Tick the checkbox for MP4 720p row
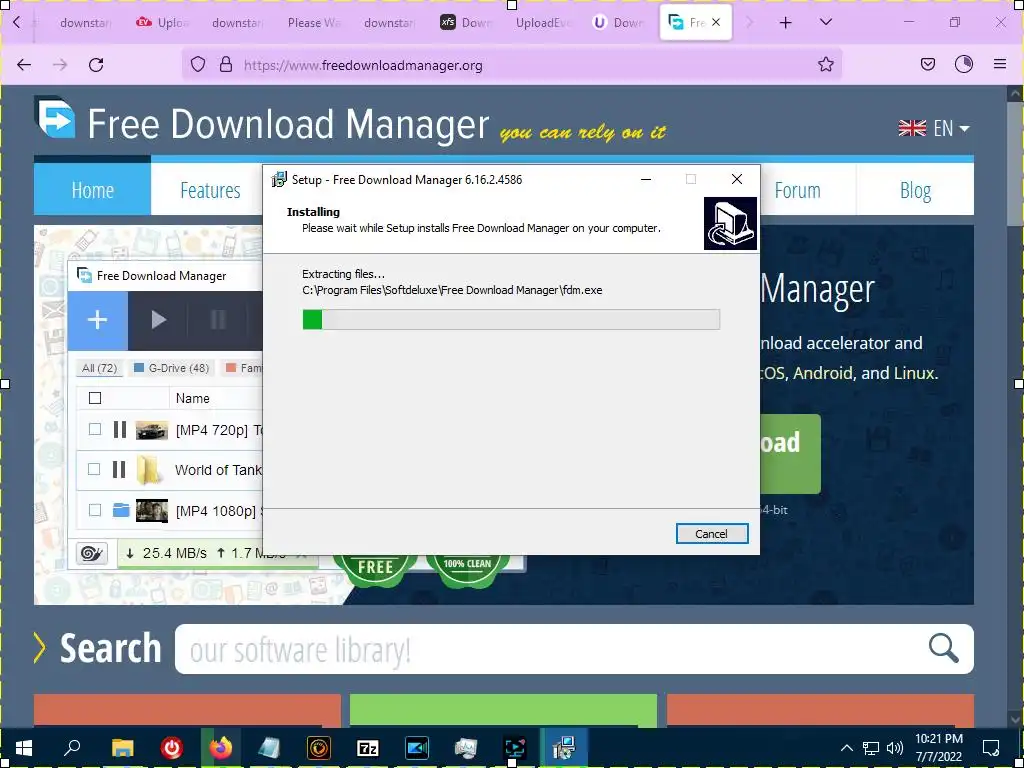Viewport: 1024px width, 768px height. (x=95, y=429)
